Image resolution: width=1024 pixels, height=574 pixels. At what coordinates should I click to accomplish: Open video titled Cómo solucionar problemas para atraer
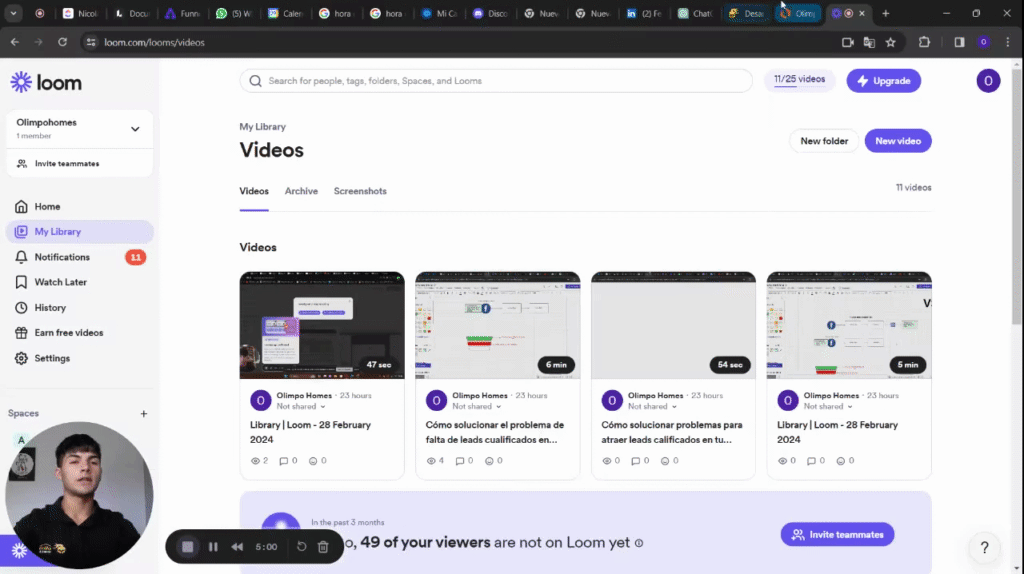pyautogui.click(x=671, y=432)
